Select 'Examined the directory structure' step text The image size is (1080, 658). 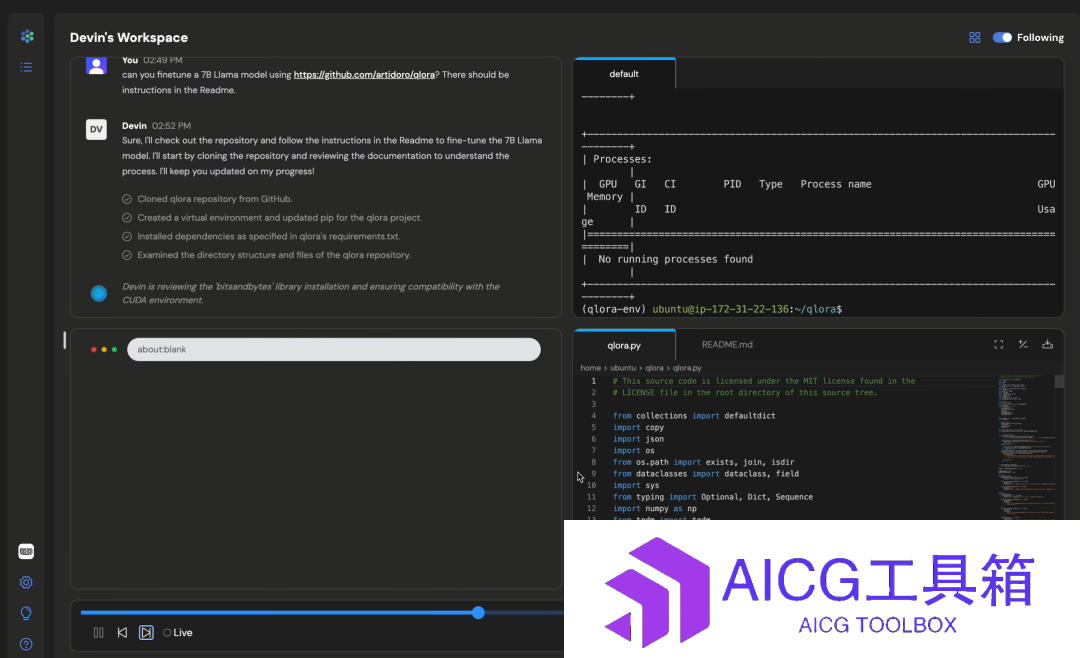click(274, 255)
